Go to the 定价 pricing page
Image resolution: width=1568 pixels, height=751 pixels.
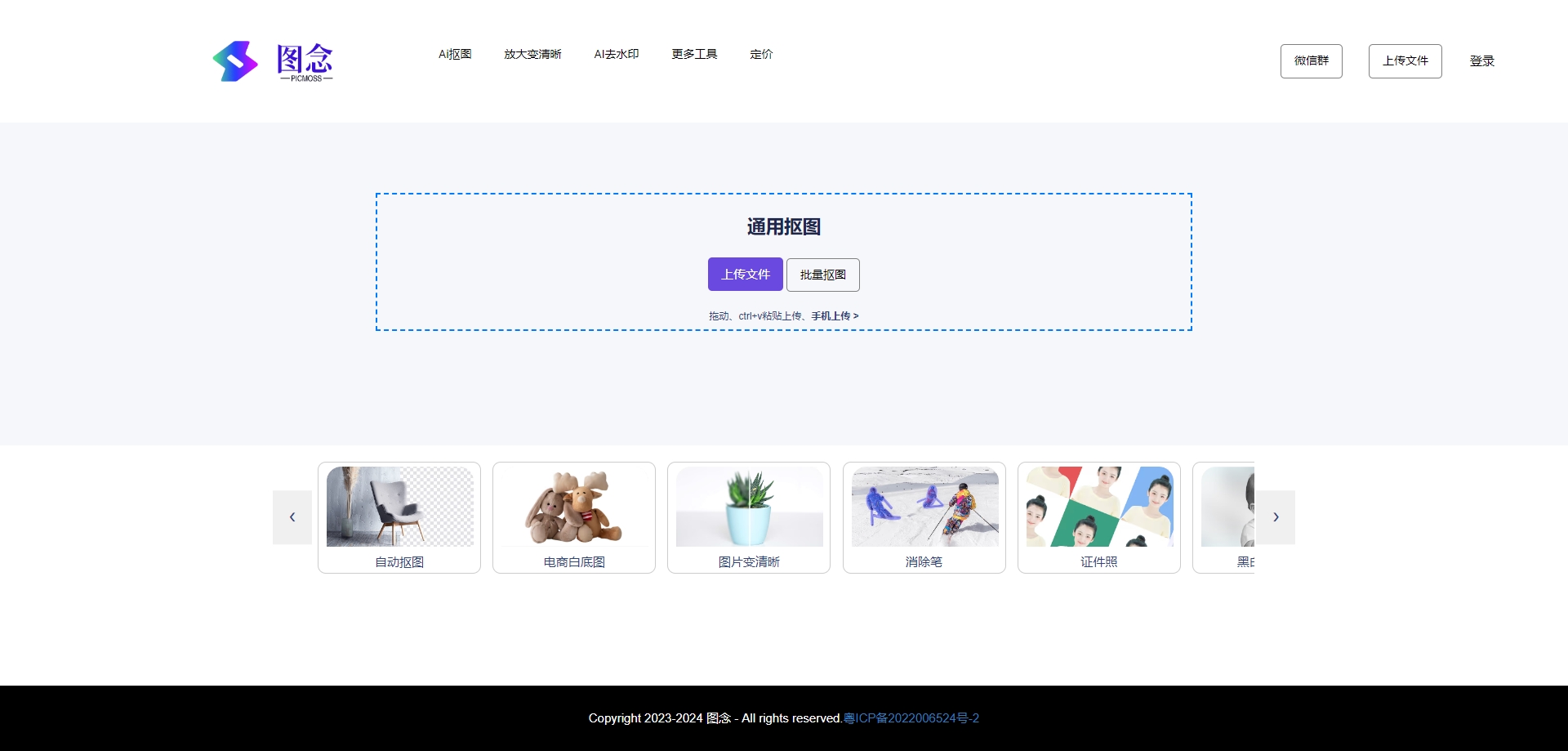click(x=761, y=54)
